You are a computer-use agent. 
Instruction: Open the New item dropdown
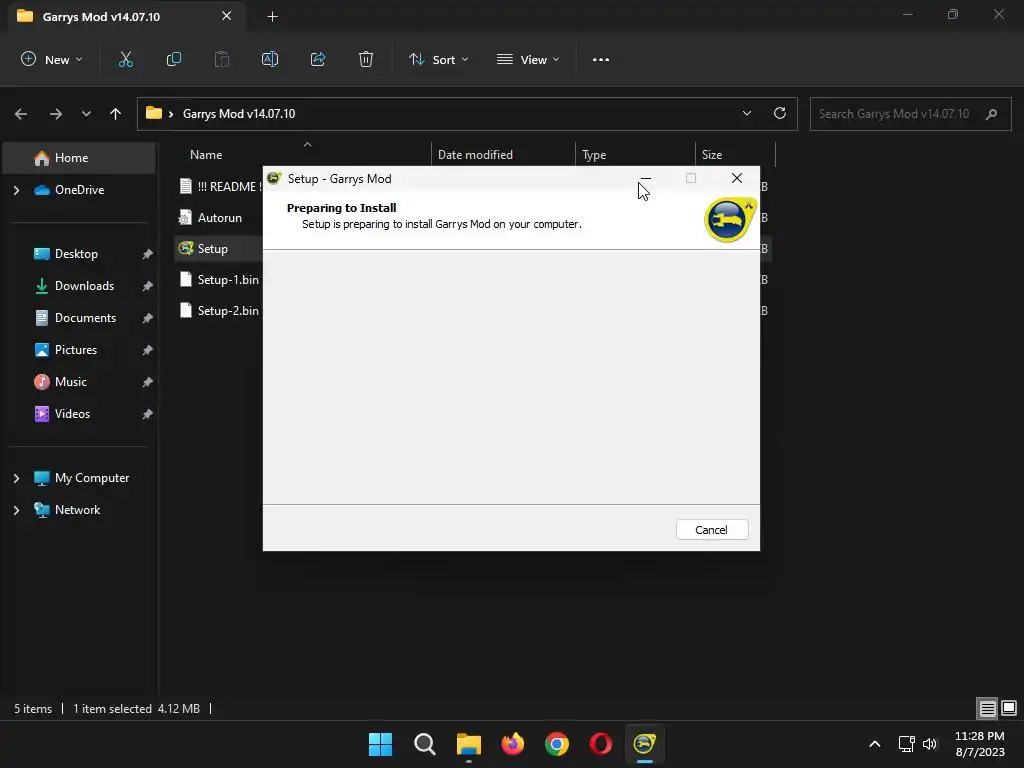(52, 59)
